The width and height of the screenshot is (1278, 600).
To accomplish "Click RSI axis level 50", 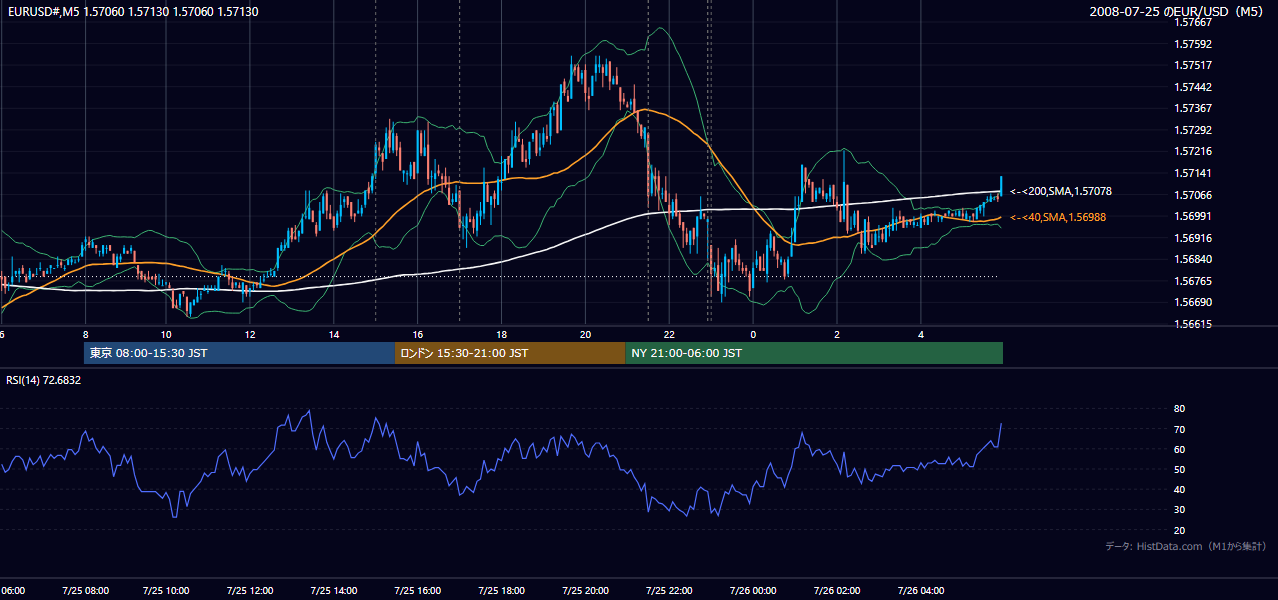I will coord(1179,469).
